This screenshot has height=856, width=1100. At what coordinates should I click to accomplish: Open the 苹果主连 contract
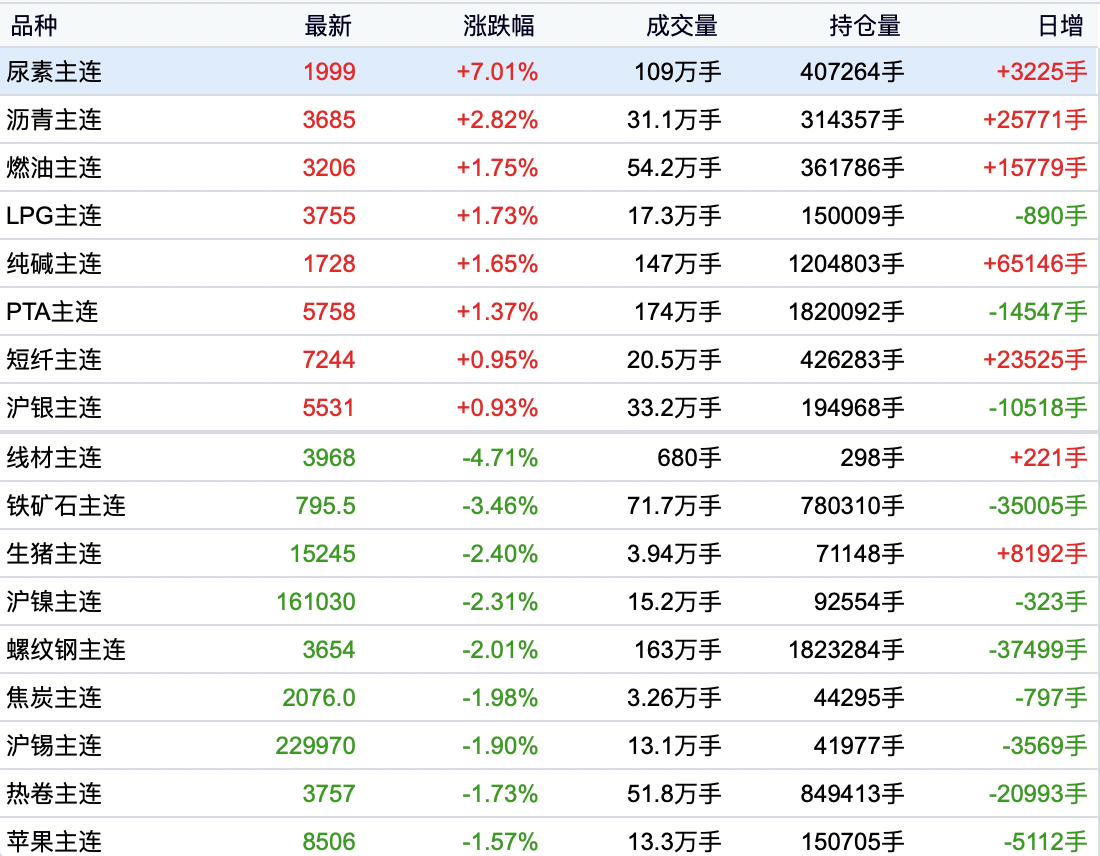click(54, 842)
